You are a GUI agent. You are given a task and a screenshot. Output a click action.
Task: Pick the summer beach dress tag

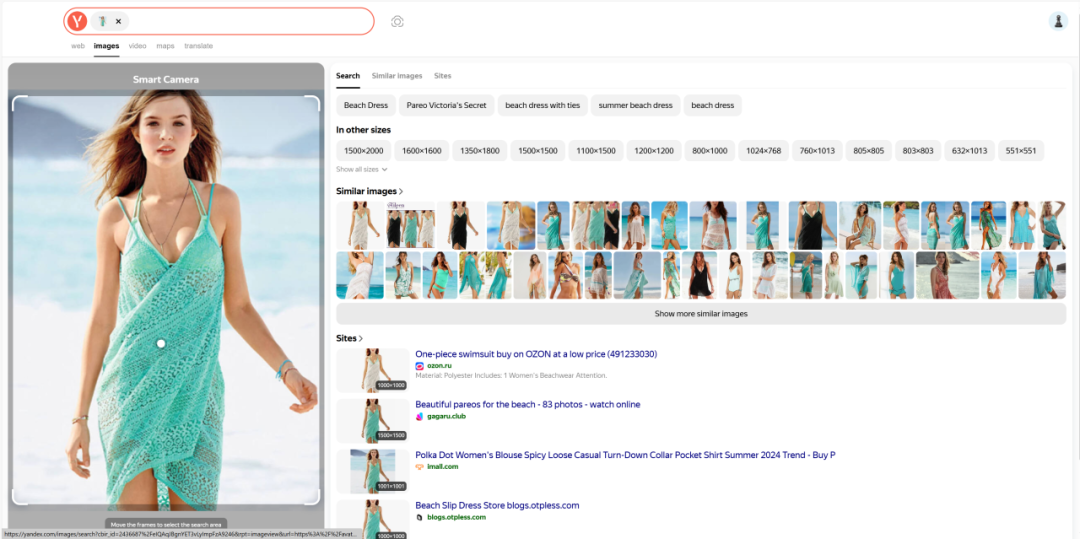pos(635,105)
